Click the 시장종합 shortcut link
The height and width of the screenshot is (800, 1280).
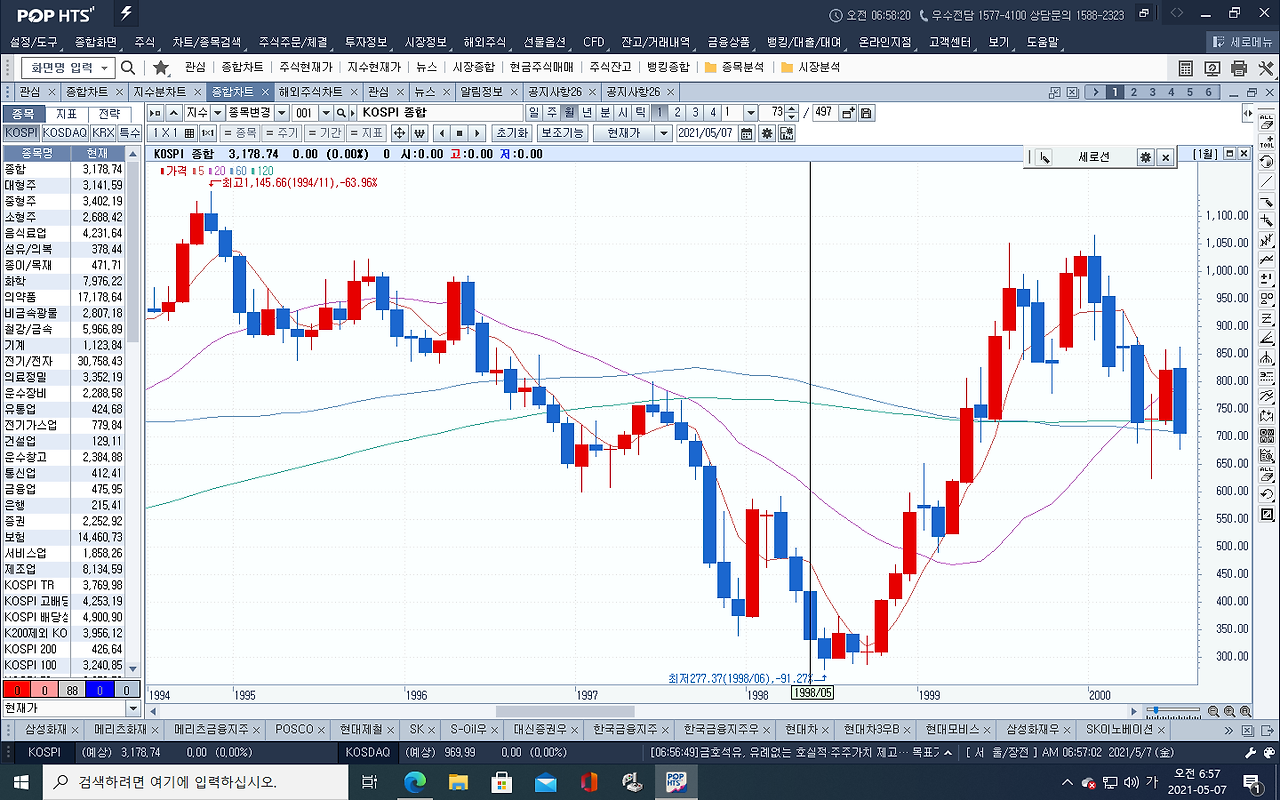click(x=473, y=67)
